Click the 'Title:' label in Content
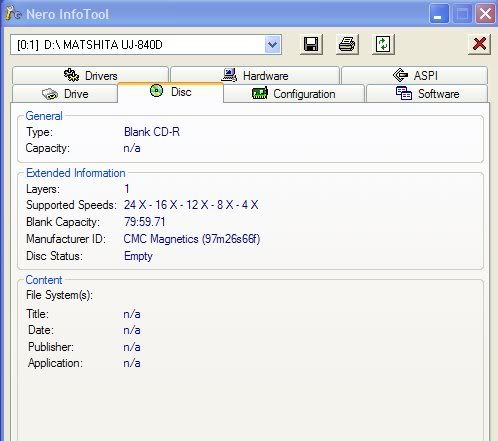Image resolution: width=498 pixels, height=441 pixels. (x=37, y=314)
